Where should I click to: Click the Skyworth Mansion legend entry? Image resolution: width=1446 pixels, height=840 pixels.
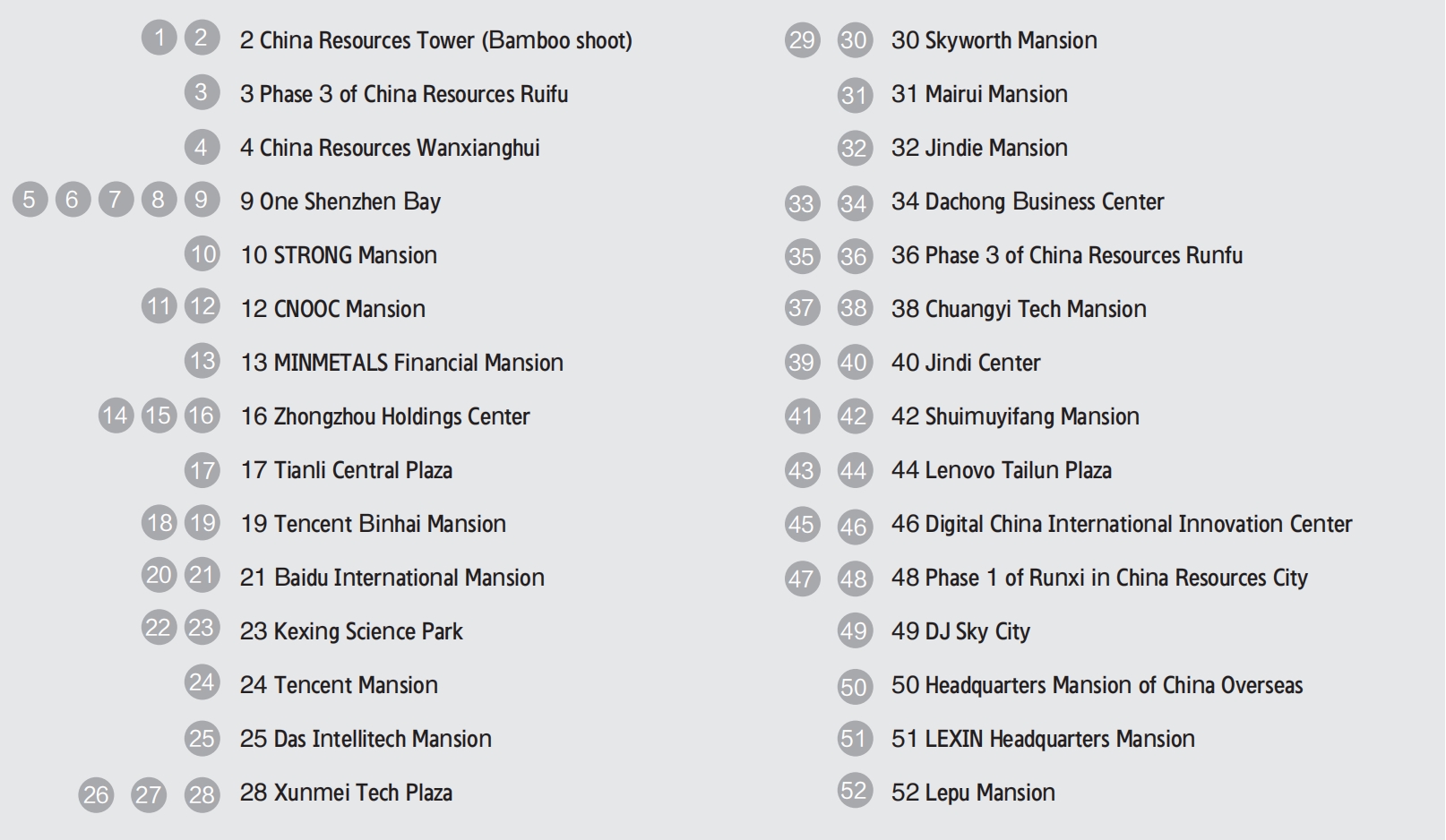pyautogui.click(x=994, y=40)
